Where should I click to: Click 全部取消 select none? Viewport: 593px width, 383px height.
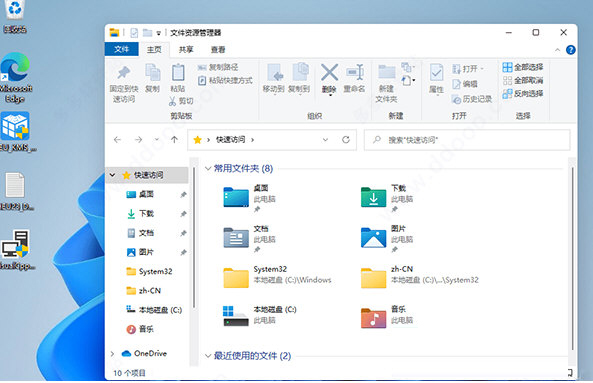523,81
